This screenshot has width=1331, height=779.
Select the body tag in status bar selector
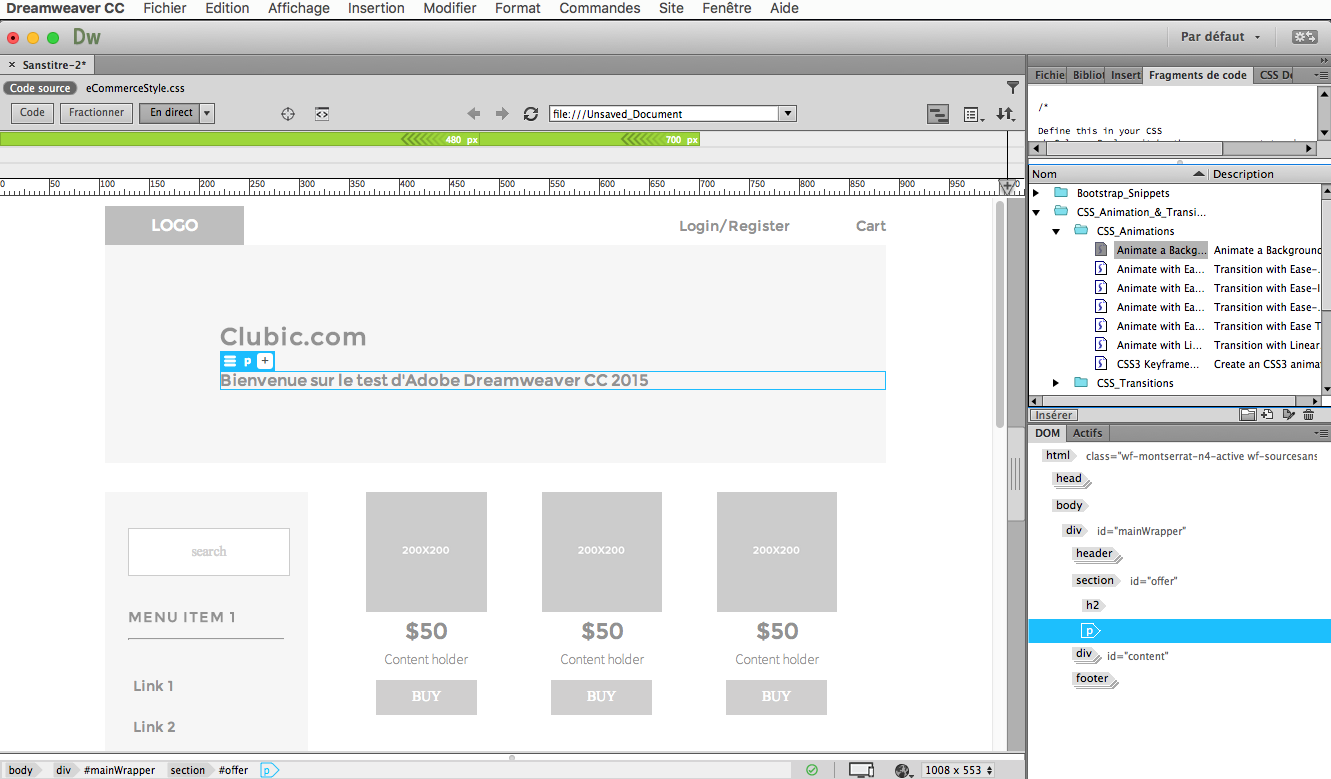click(x=21, y=770)
